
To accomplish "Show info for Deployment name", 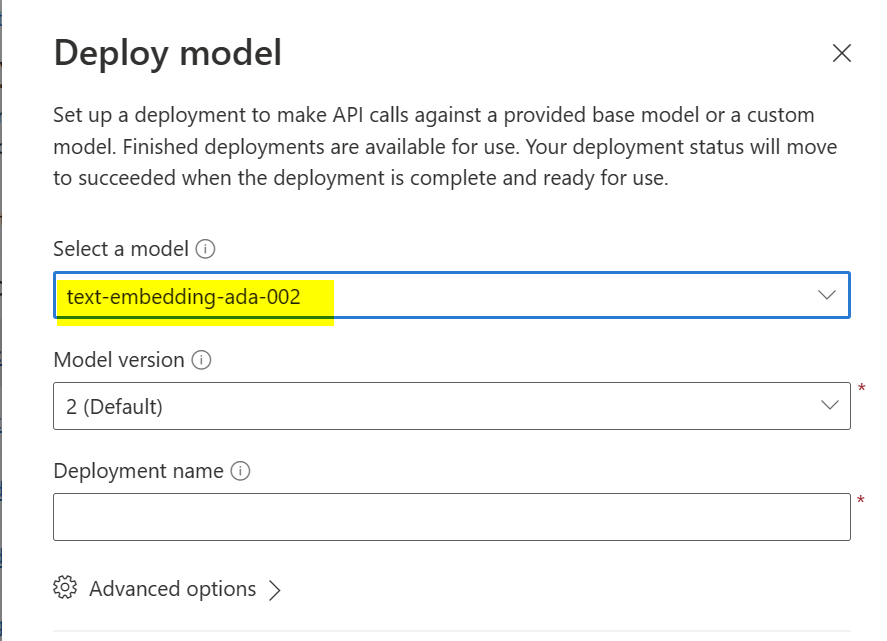I will click(x=240, y=471).
